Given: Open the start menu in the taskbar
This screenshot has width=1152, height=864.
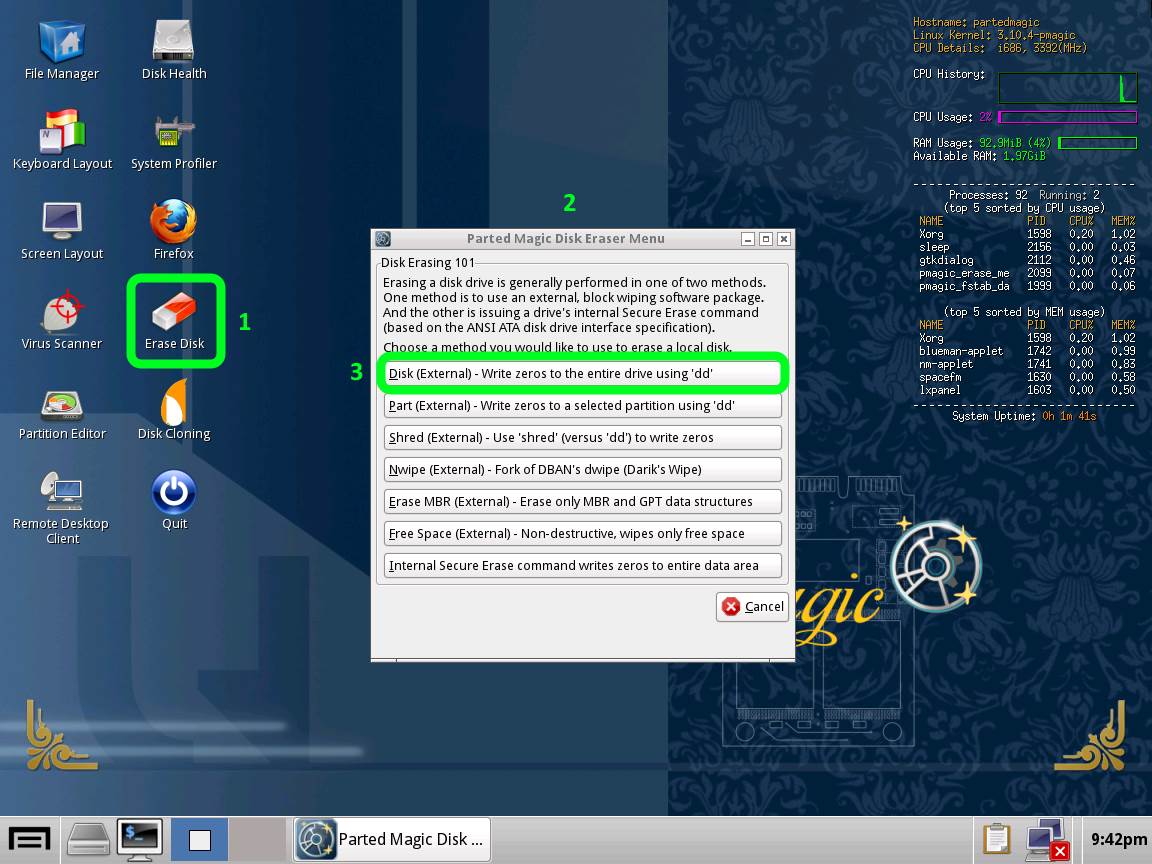Looking at the screenshot, I should (x=29, y=839).
